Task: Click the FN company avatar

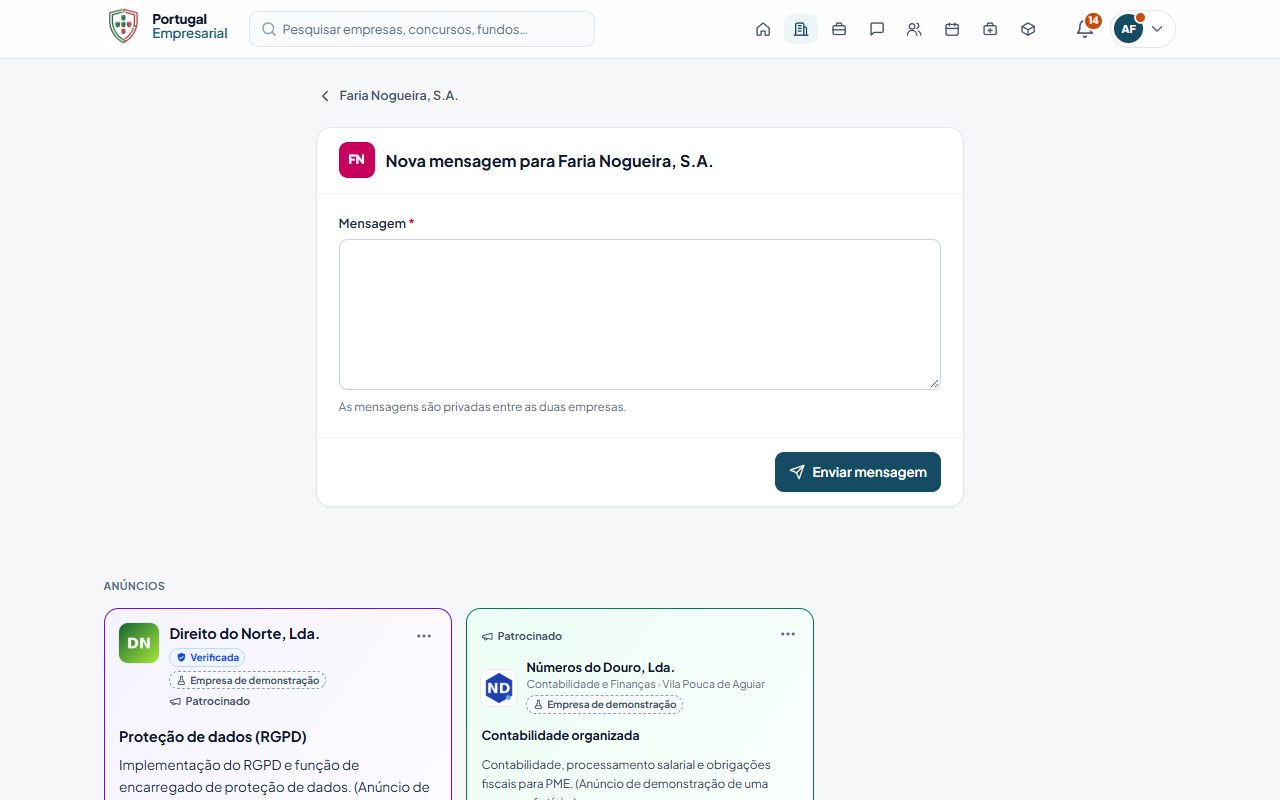Action: 357,160
